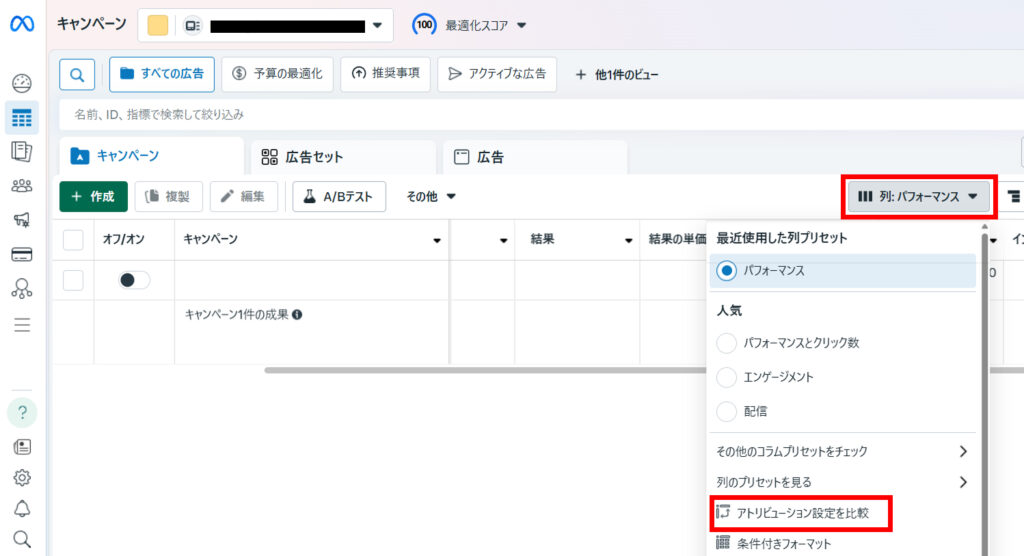Screen dimensions: 1024x556
Task: Select the パフォーマンス preset radio button
Action: click(x=726, y=270)
